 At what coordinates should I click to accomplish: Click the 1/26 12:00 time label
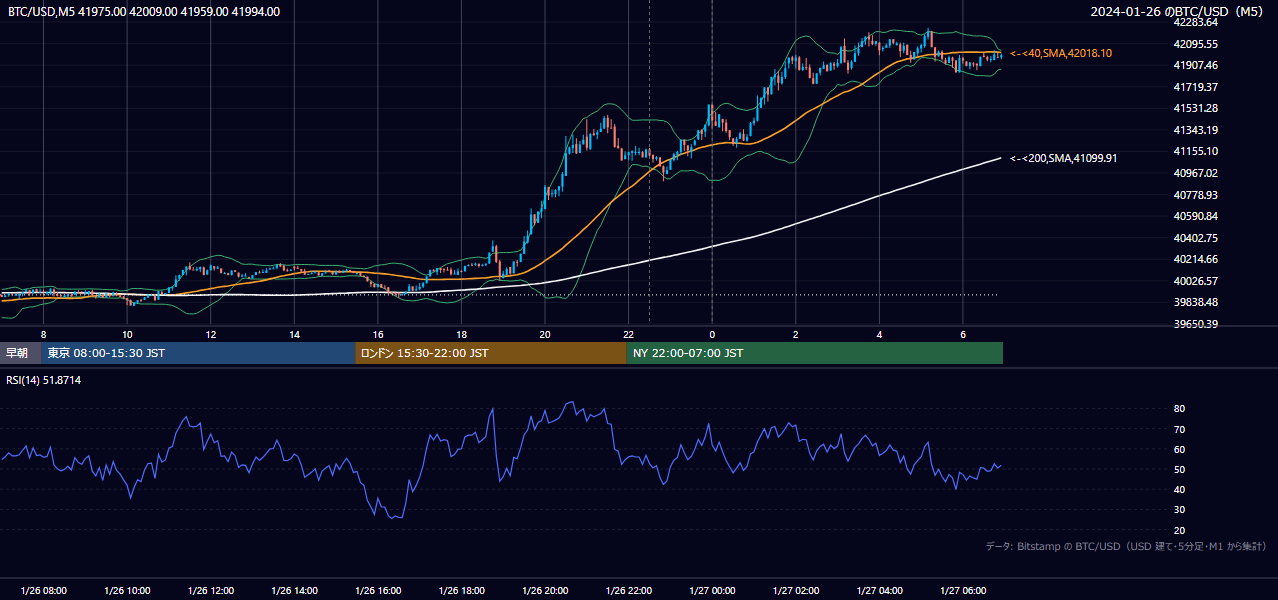pyautogui.click(x=211, y=591)
